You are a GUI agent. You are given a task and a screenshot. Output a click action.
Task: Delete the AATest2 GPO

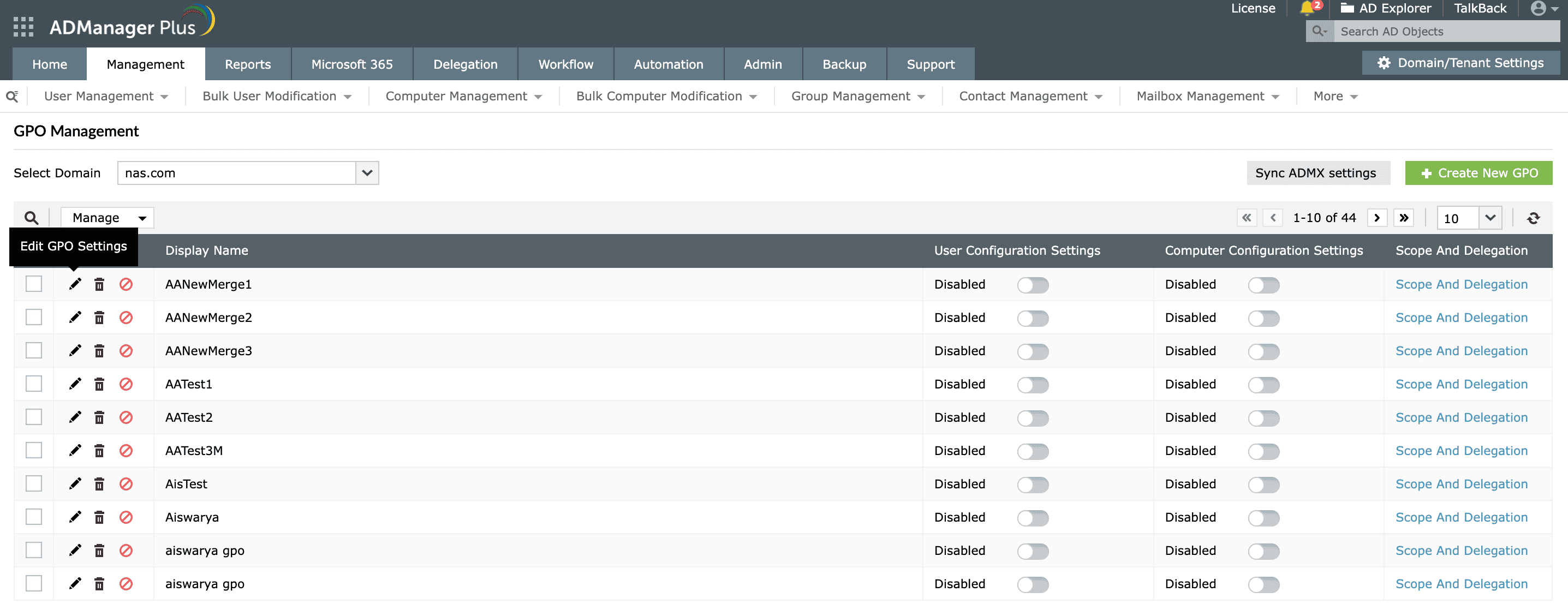99,417
